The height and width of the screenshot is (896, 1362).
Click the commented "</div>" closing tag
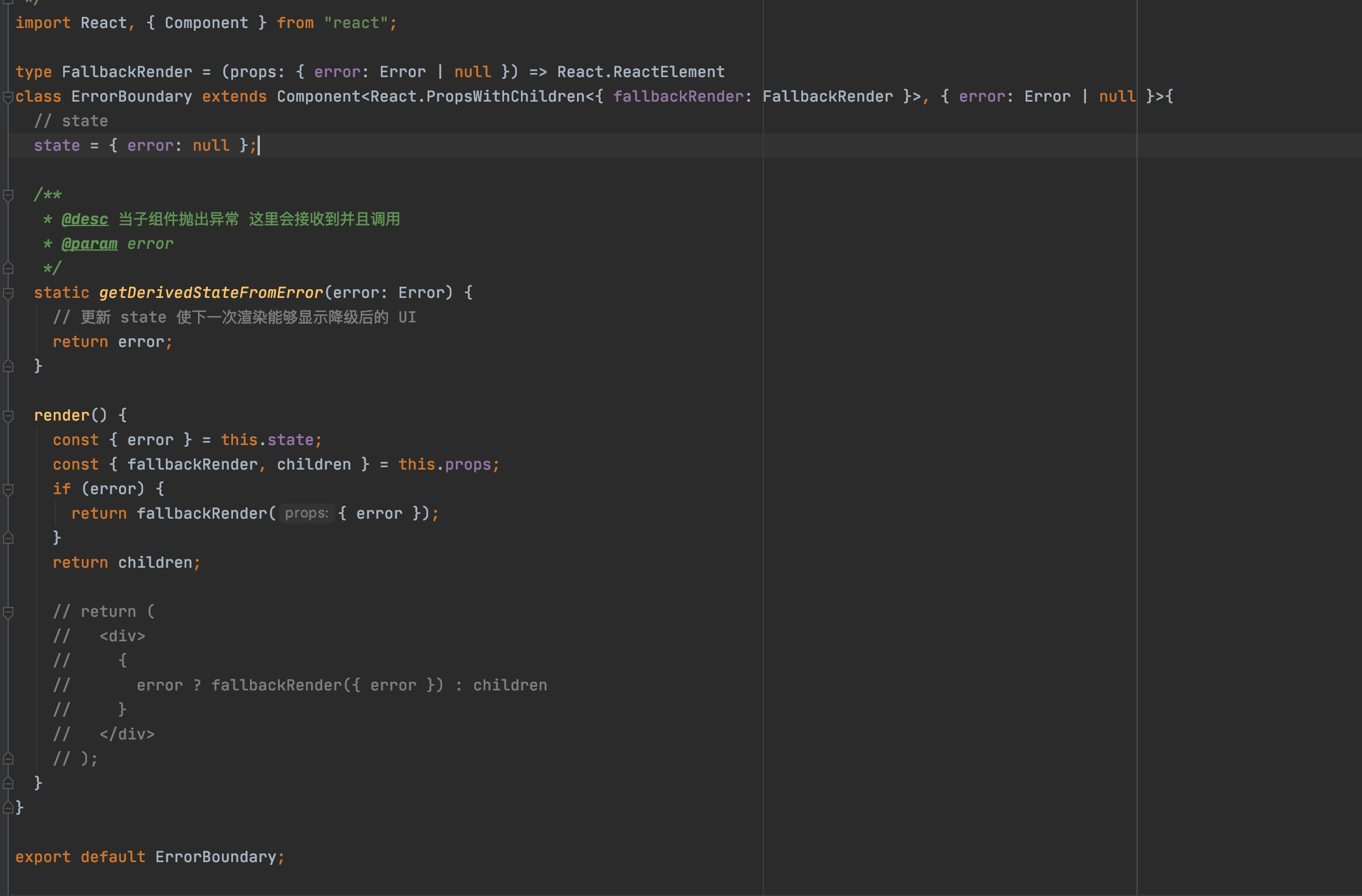coord(127,734)
